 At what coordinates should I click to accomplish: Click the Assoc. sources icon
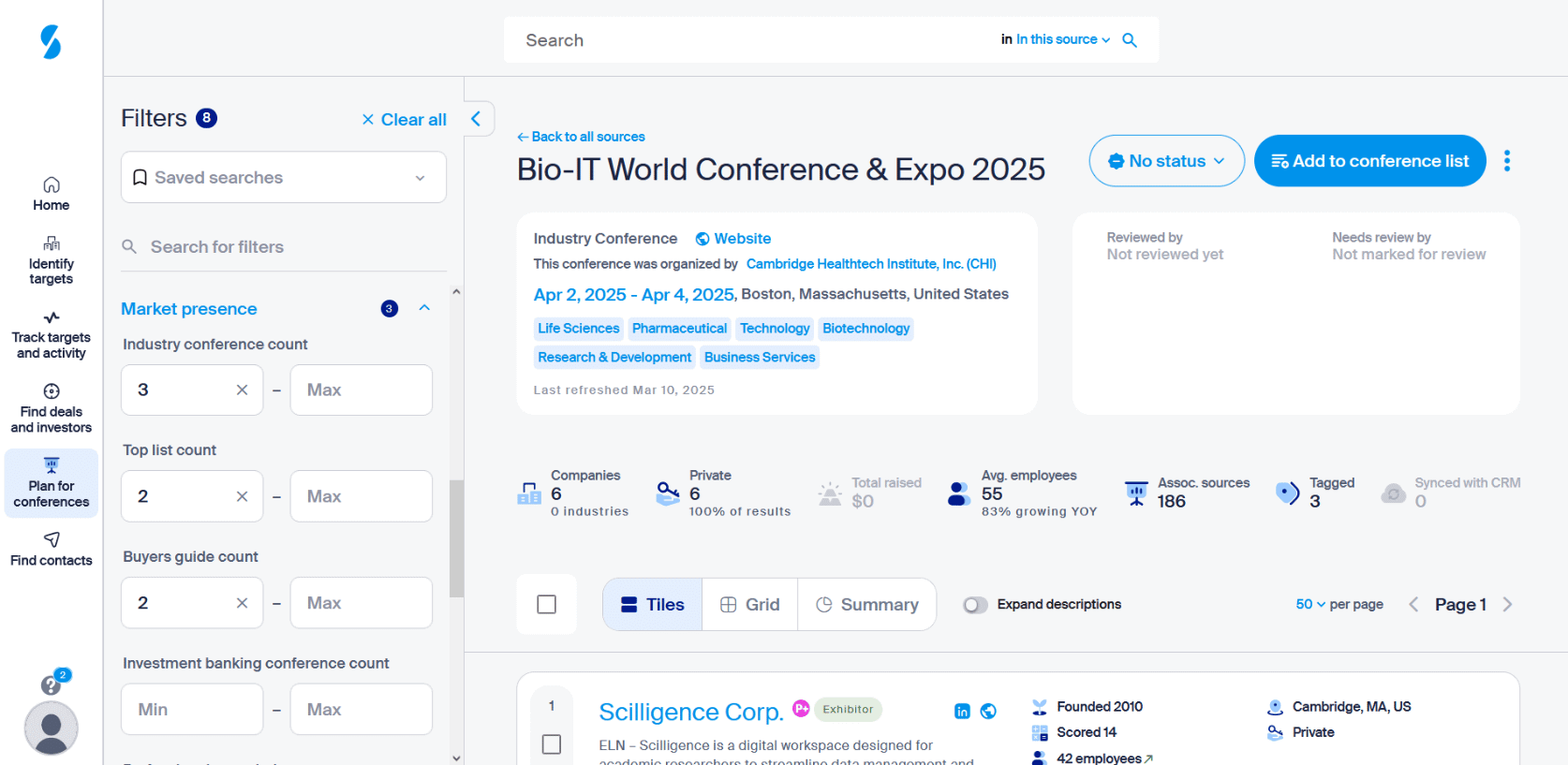[x=1136, y=493]
